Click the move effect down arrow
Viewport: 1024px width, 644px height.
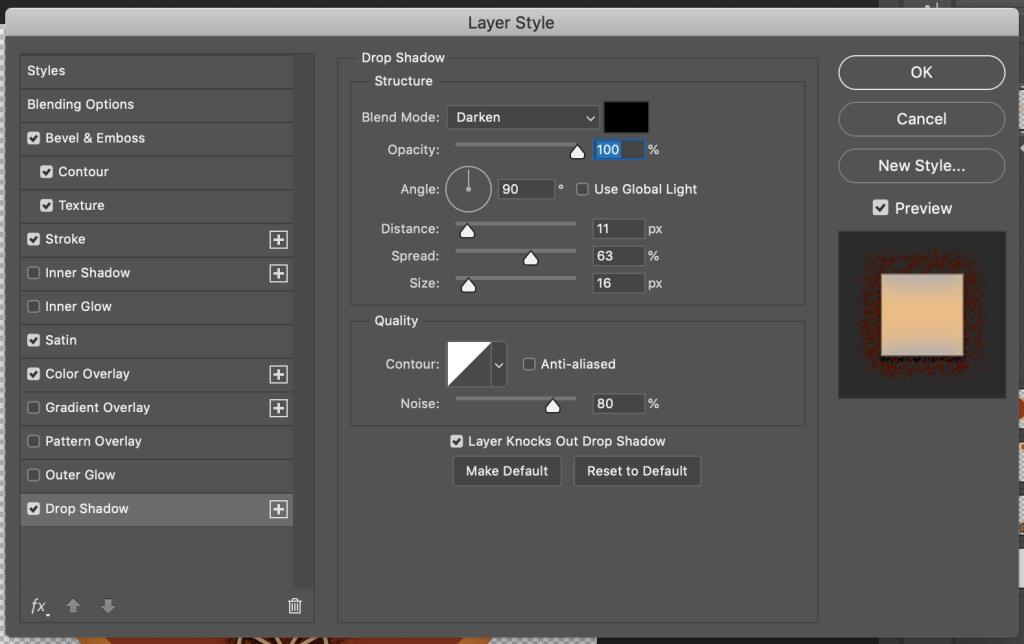click(108, 606)
